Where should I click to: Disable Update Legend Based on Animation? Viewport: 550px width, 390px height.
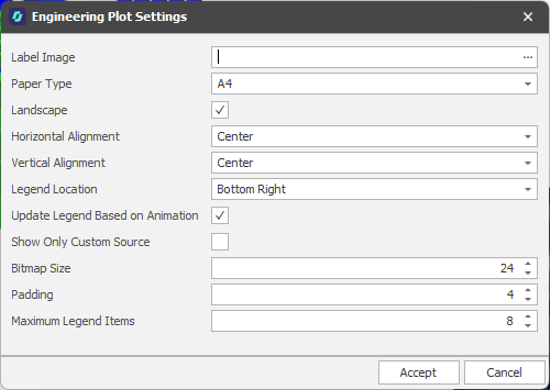point(220,215)
